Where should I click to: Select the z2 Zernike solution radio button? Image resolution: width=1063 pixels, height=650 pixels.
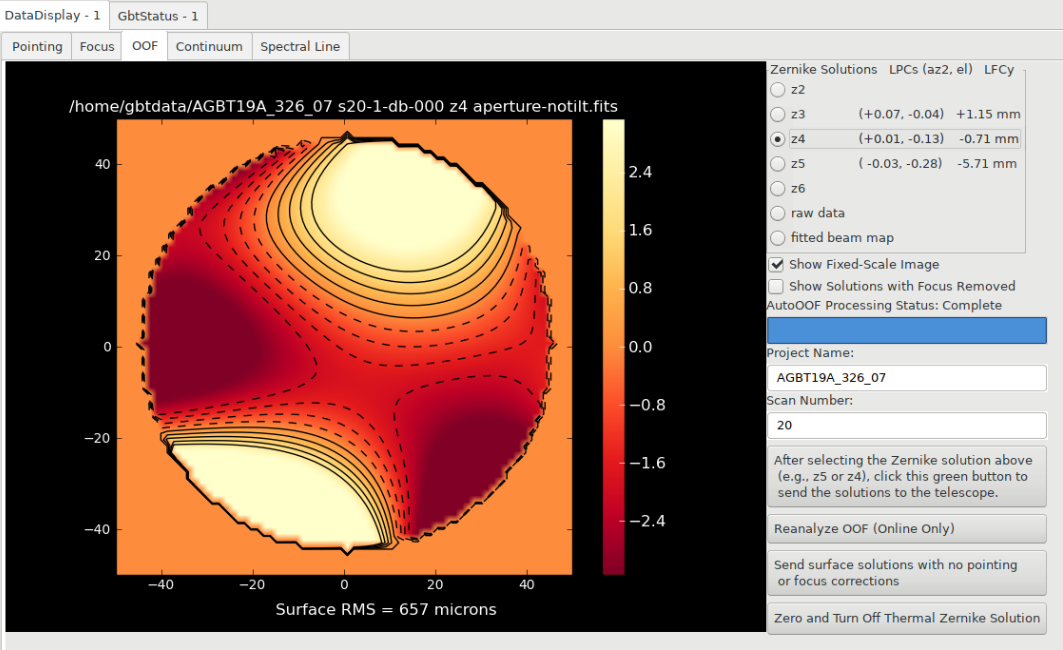tap(778, 89)
